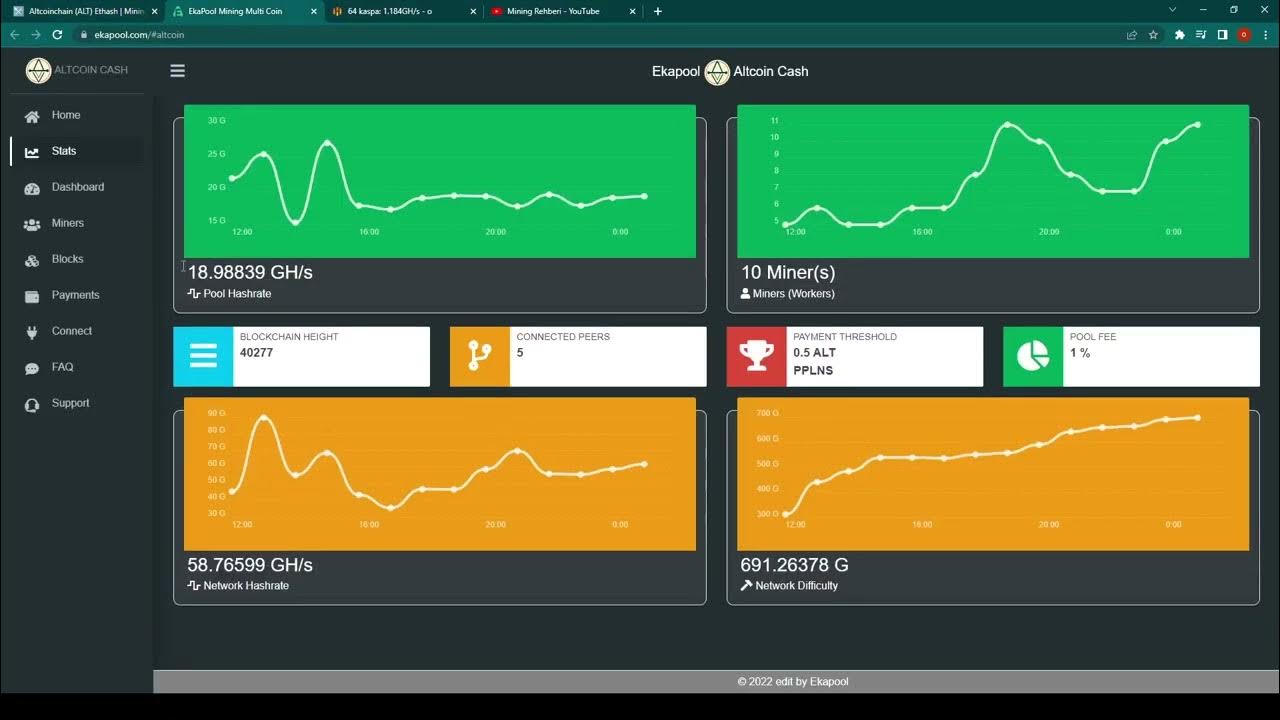1280x720 pixels.
Task: Bookmark this page with star icon
Action: click(1153, 35)
